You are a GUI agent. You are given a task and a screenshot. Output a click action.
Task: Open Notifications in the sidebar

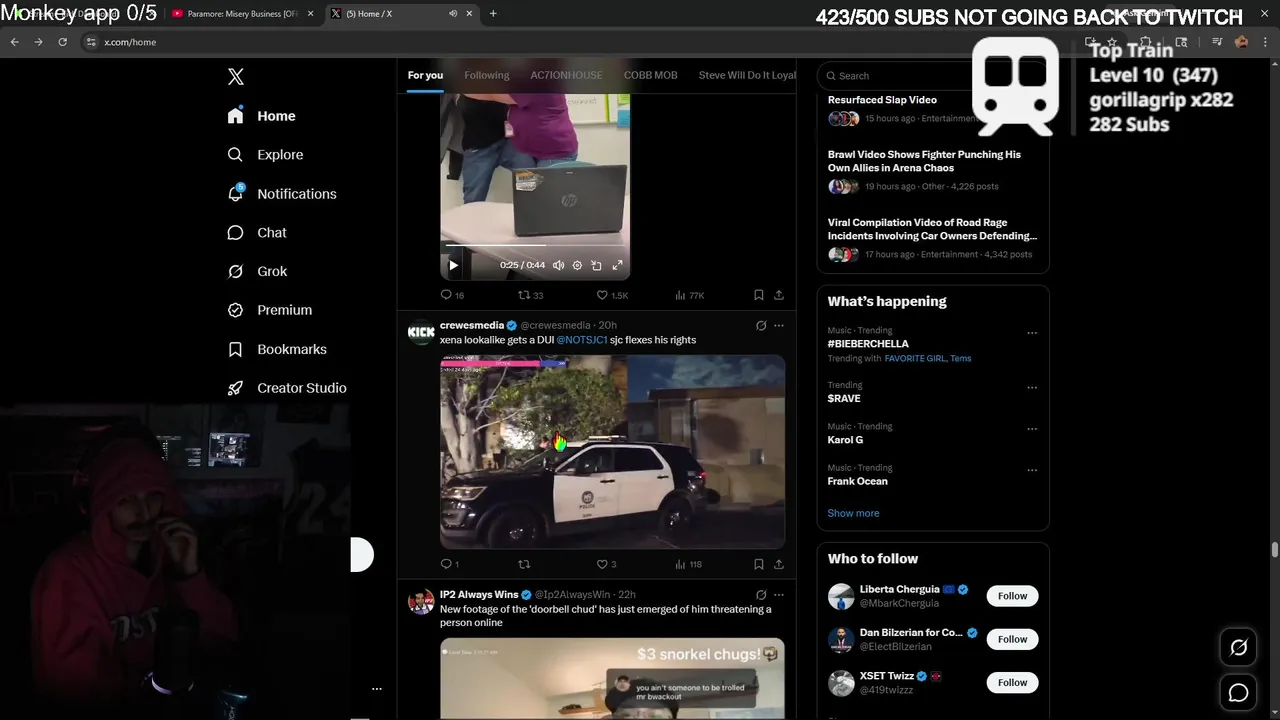point(282,194)
